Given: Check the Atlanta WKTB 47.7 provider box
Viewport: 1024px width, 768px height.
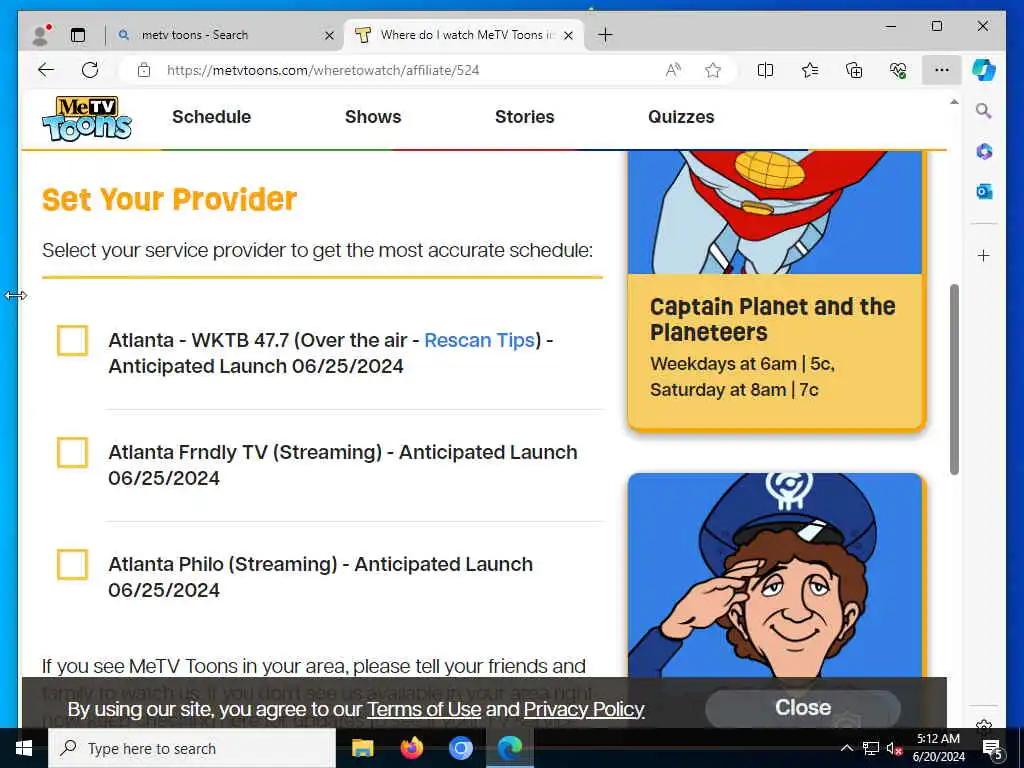Looking at the screenshot, I should [72, 340].
